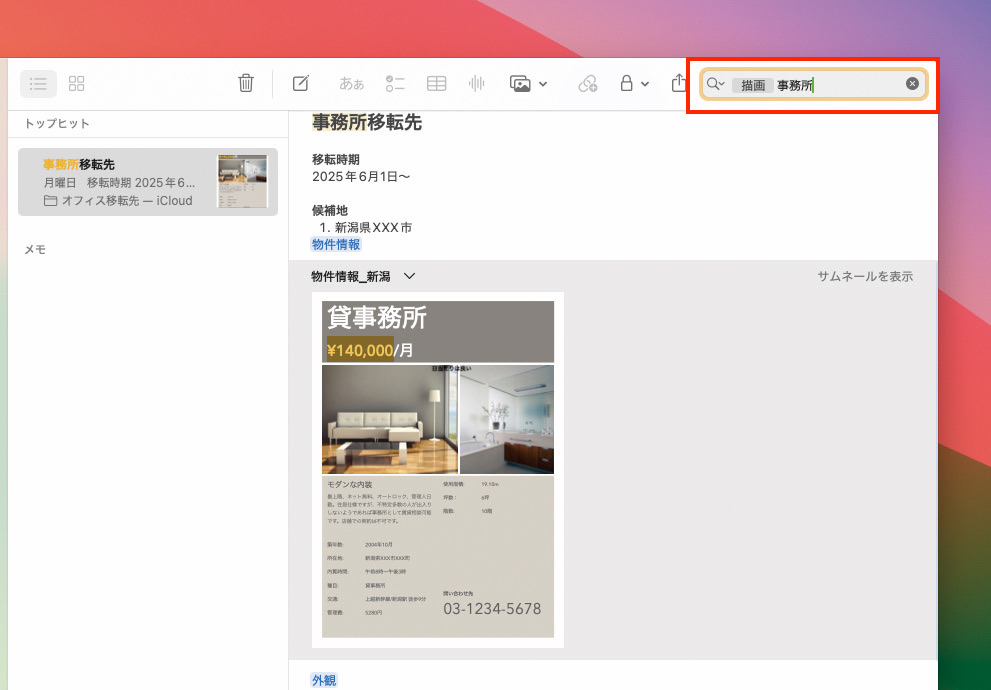Insert a table

(x=436, y=83)
